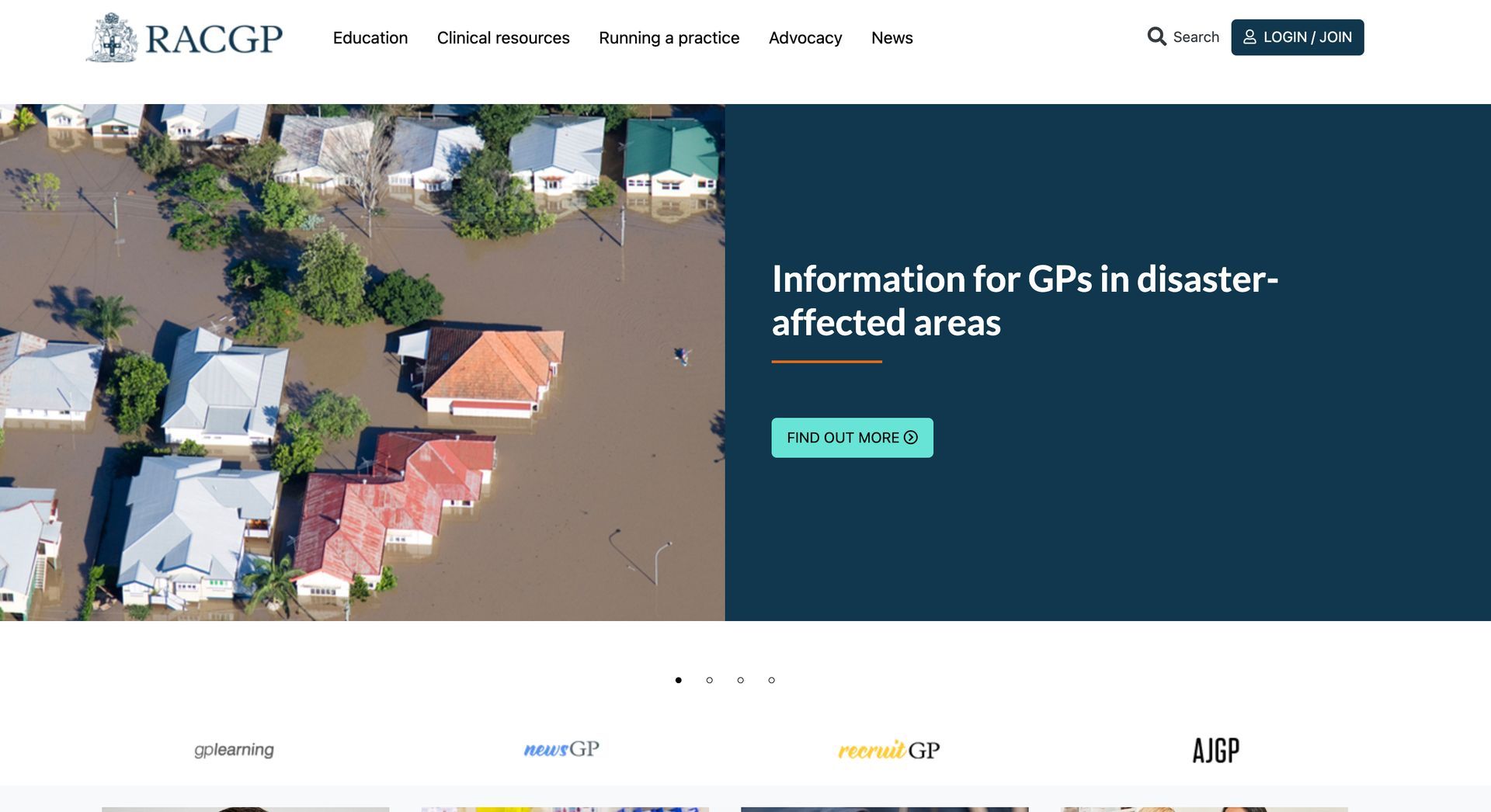Open the News menu
Viewport: 1491px width, 812px height.
point(892,37)
